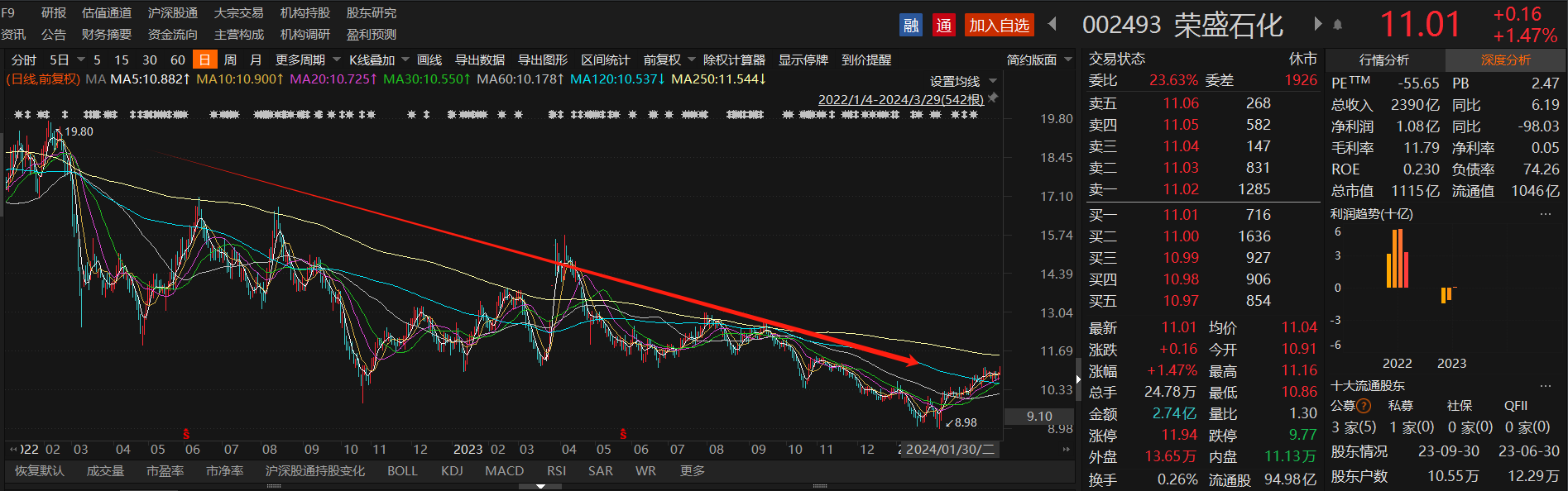
Task: Click the question mark icon beside 公募
Action: point(1364,406)
